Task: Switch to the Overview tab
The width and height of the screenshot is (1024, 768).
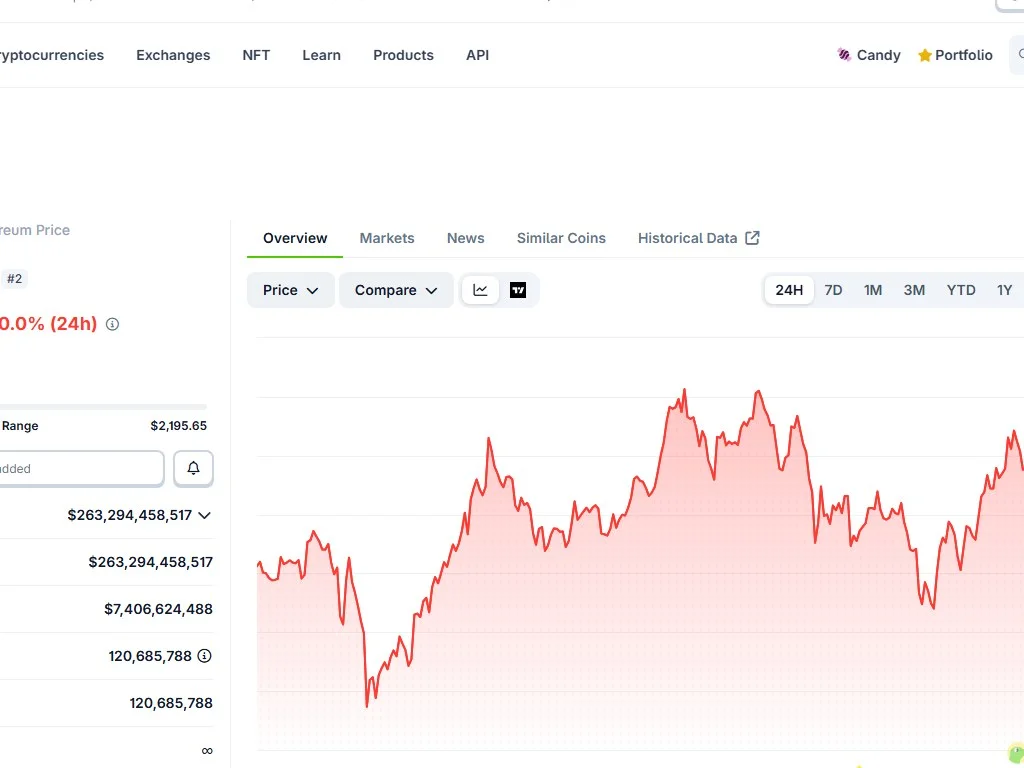Action: [x=295, y=238]
